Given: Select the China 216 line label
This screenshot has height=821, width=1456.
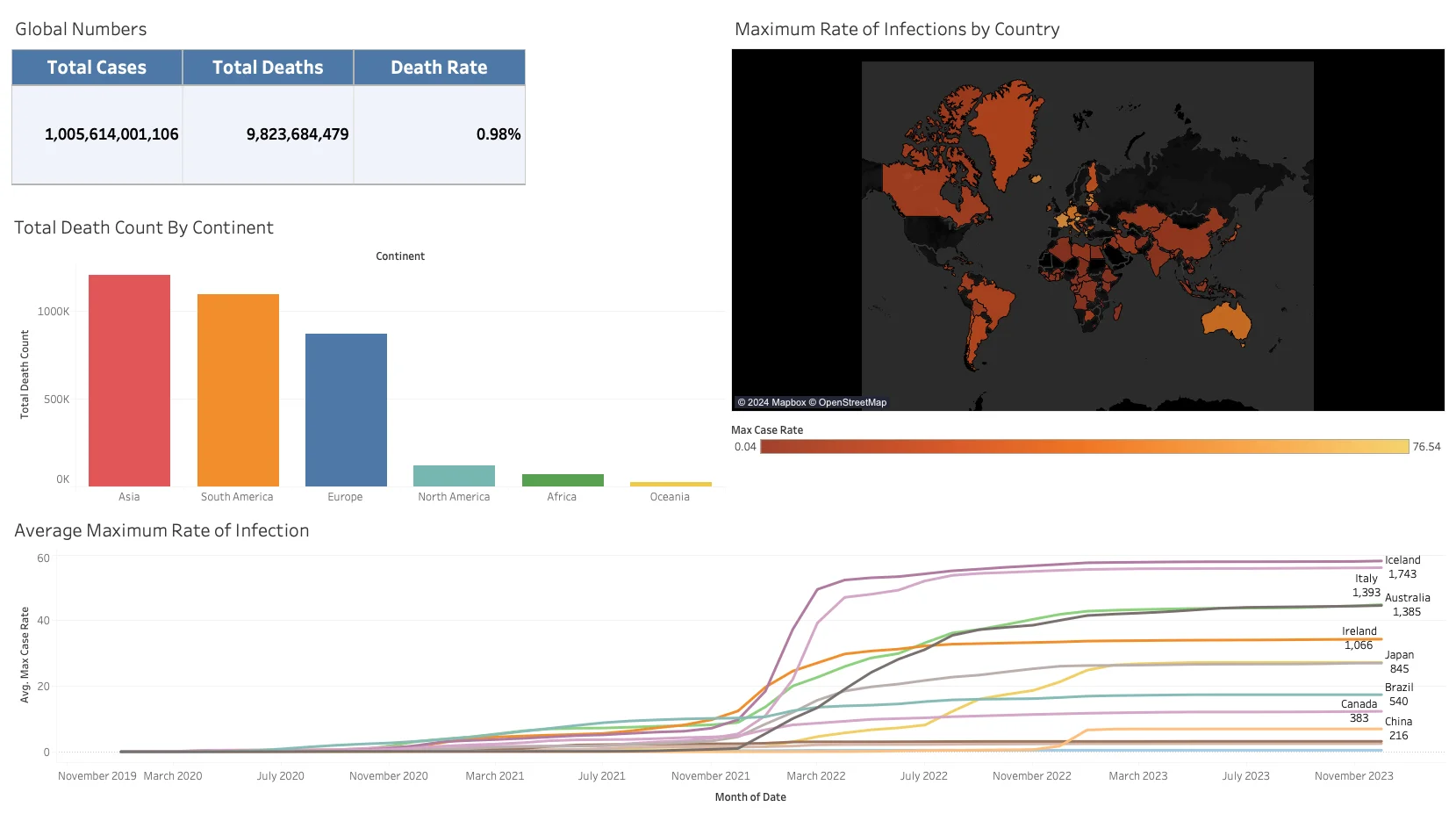Looking at the screenshot, I should click(x=1397, y=728).
